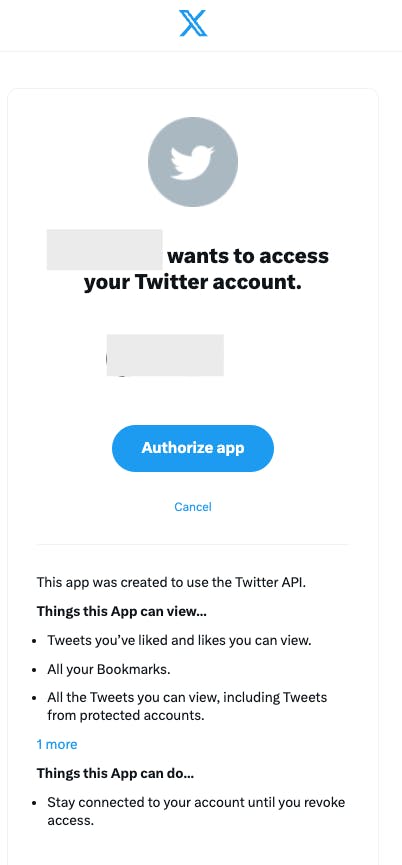The width and height of the screenshot is (402, 865).
Task: Click the gray Twitter bird app avatar
Action: tap(193, 162)
